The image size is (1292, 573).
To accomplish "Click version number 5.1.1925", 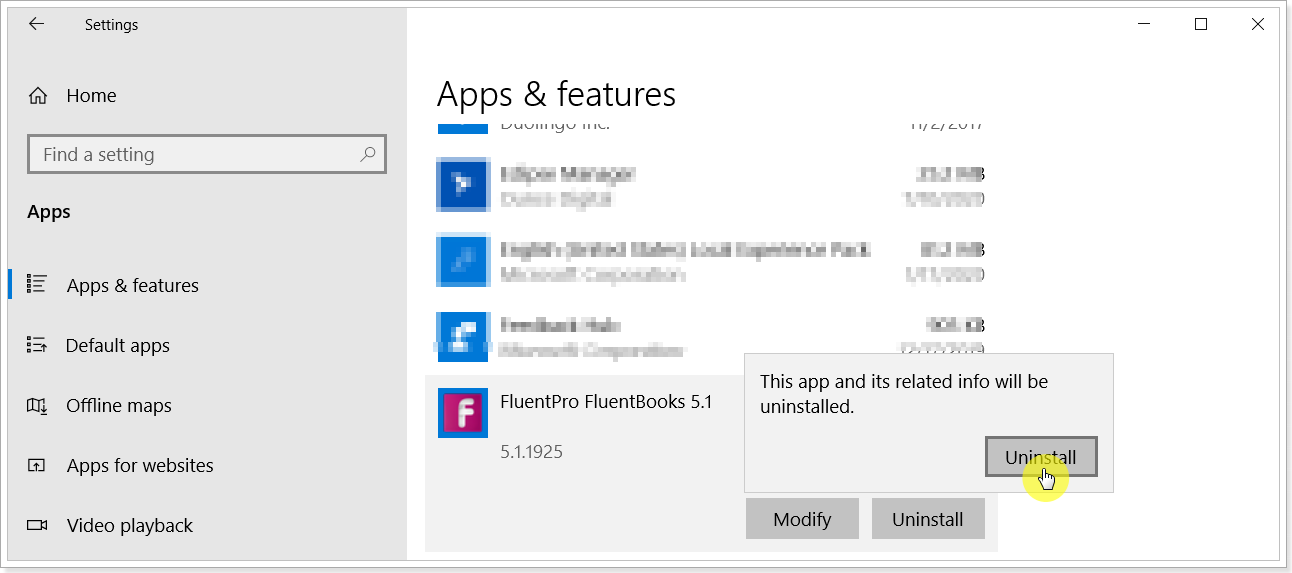I will point(531,452).
